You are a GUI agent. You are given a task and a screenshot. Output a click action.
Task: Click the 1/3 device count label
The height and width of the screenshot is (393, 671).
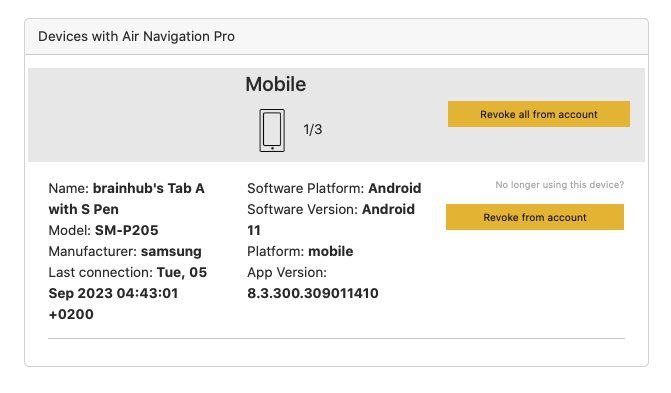tap(312, 129)
